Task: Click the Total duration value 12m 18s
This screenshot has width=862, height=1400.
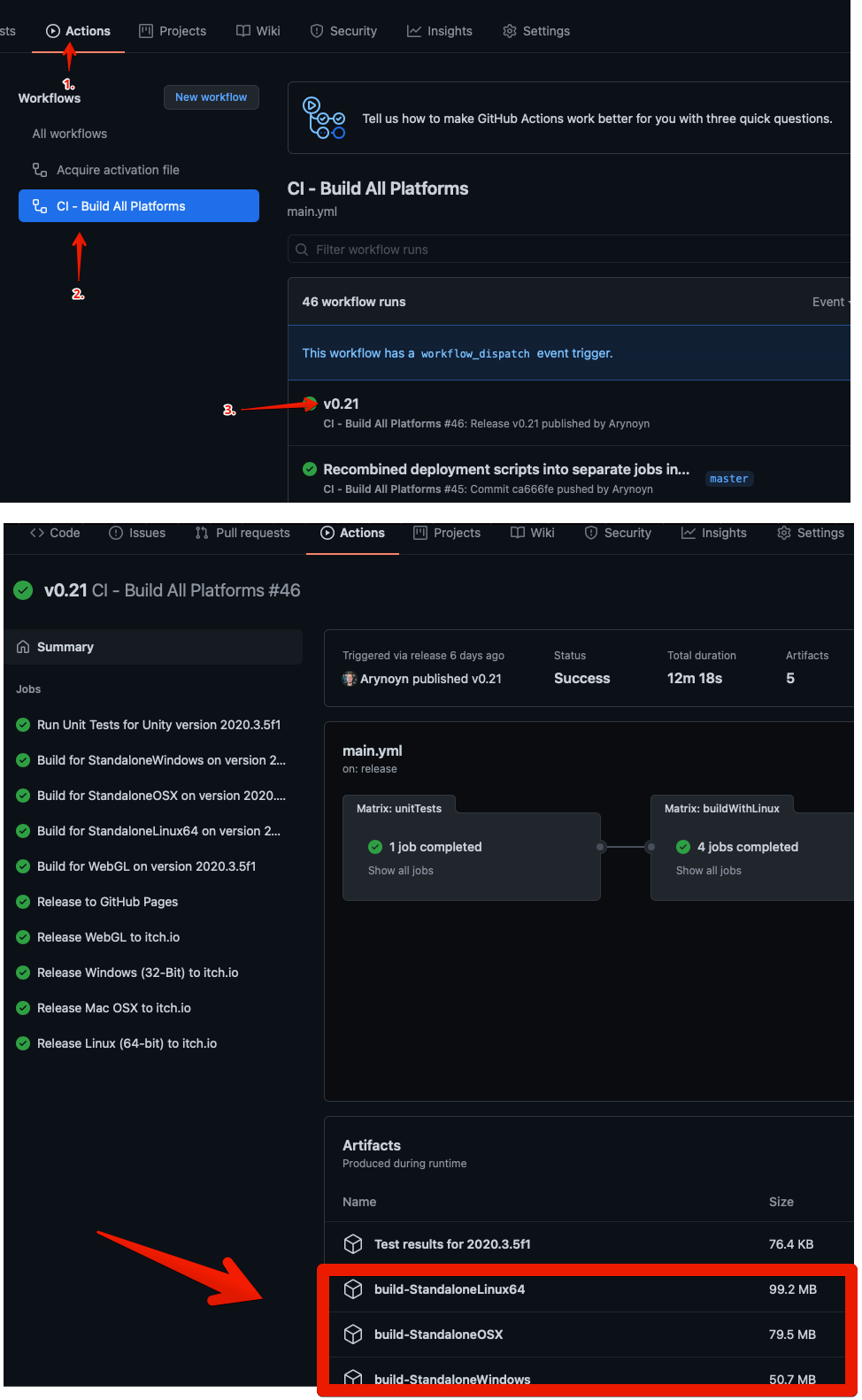Action: 695,679
